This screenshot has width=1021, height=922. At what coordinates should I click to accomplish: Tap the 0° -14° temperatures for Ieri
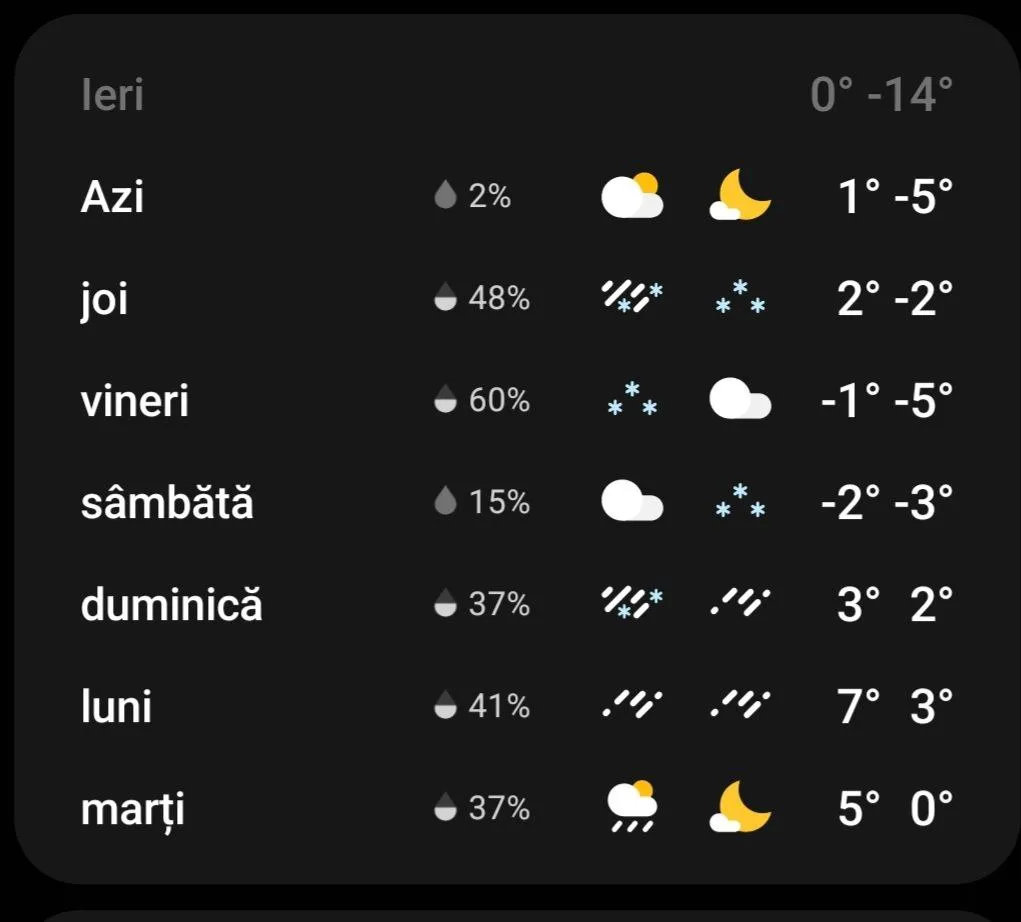click(x=881, y=96)
